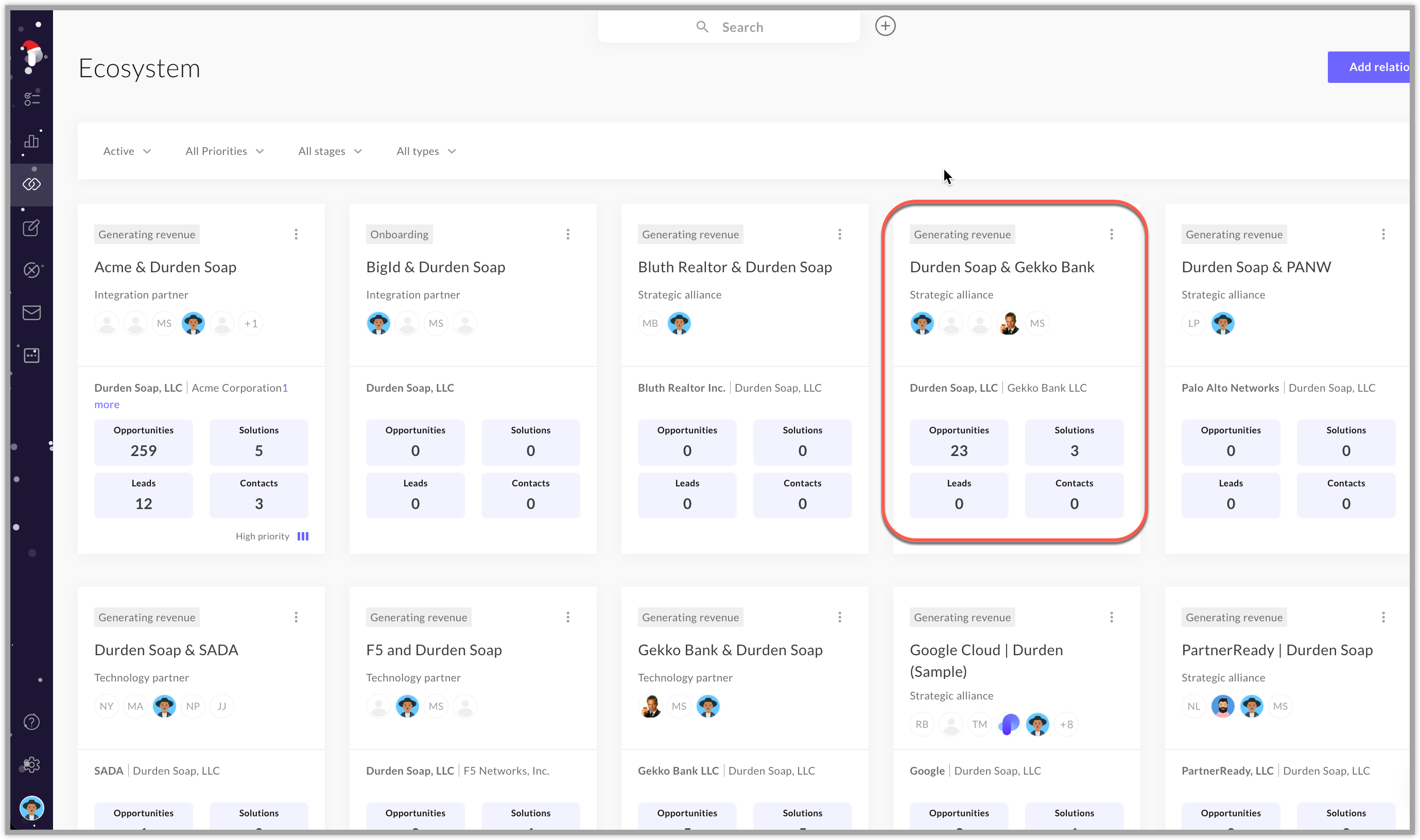Open the All types dropdown

coord(425,151)
